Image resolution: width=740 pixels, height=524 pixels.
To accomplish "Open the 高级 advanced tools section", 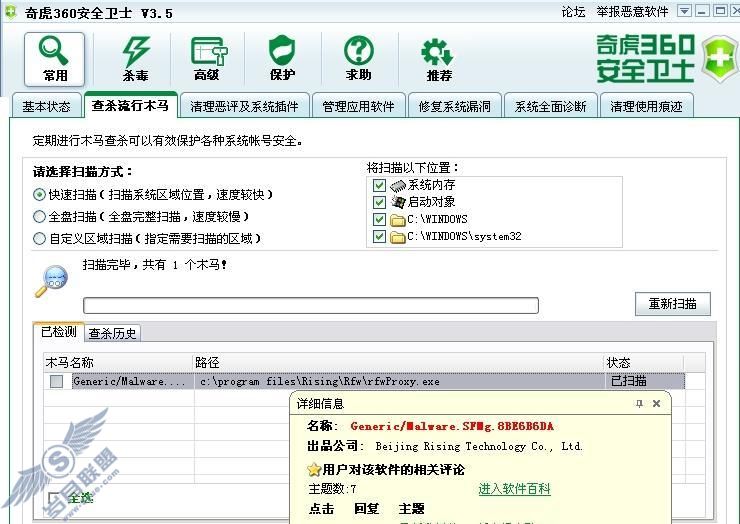I will click(208, 59).
